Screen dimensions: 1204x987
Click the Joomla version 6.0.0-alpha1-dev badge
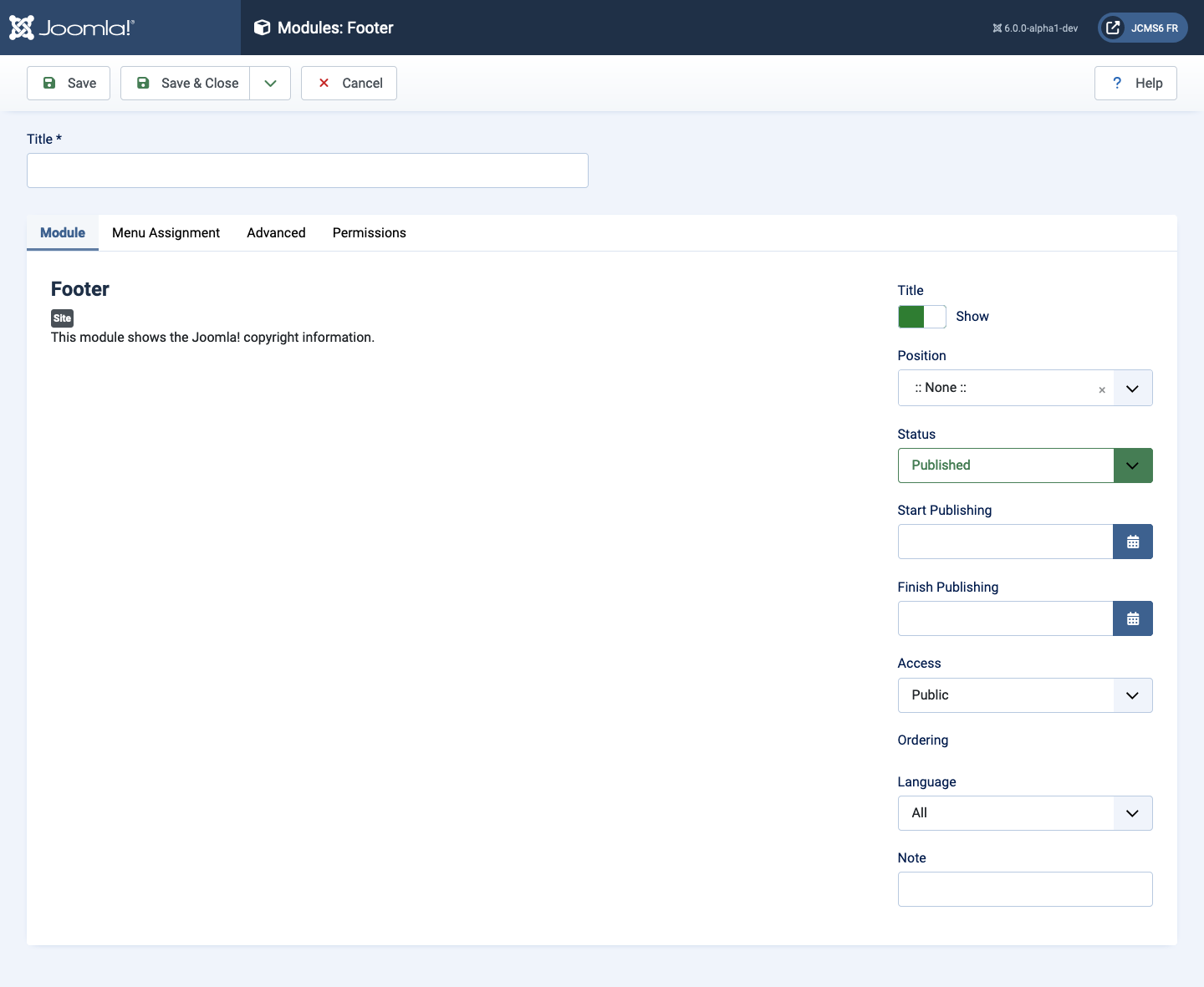pos(1035,28)
